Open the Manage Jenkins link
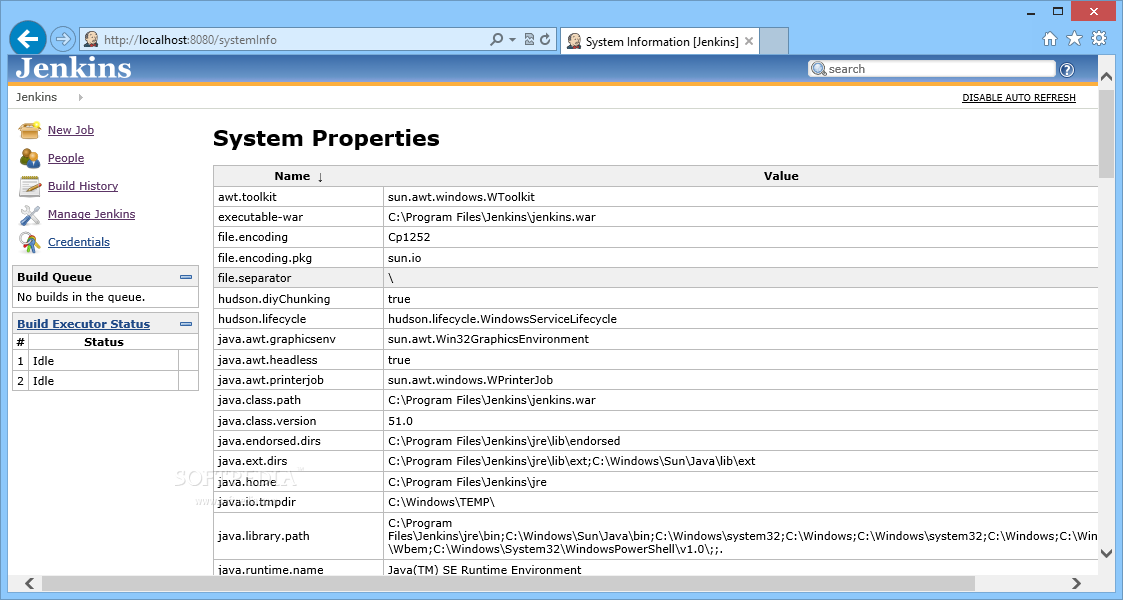The image size is (1123, 600). tap(92, 213)
